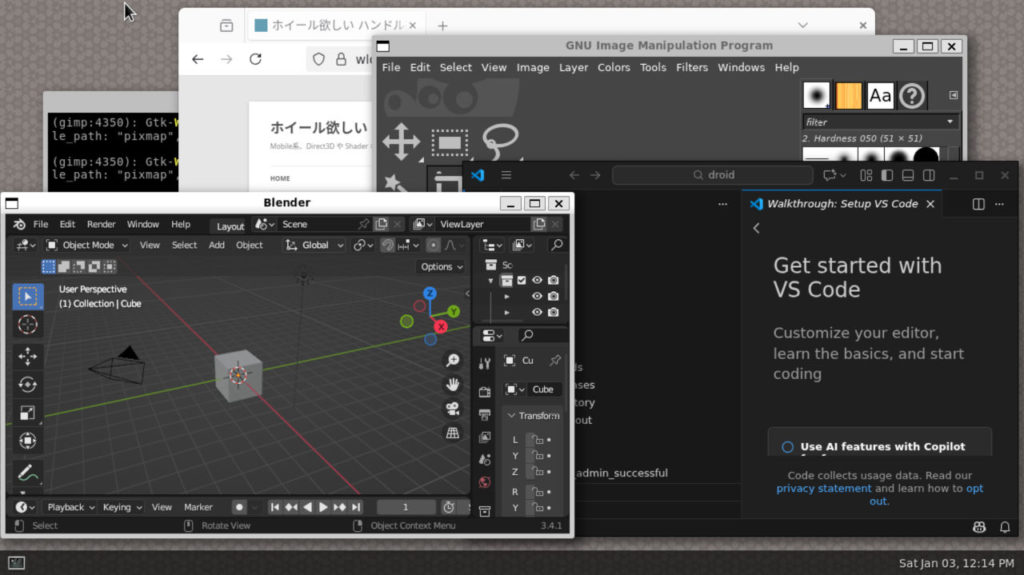
Task: Click the red X axis on viewport gizmo
Action: [441, 327]
